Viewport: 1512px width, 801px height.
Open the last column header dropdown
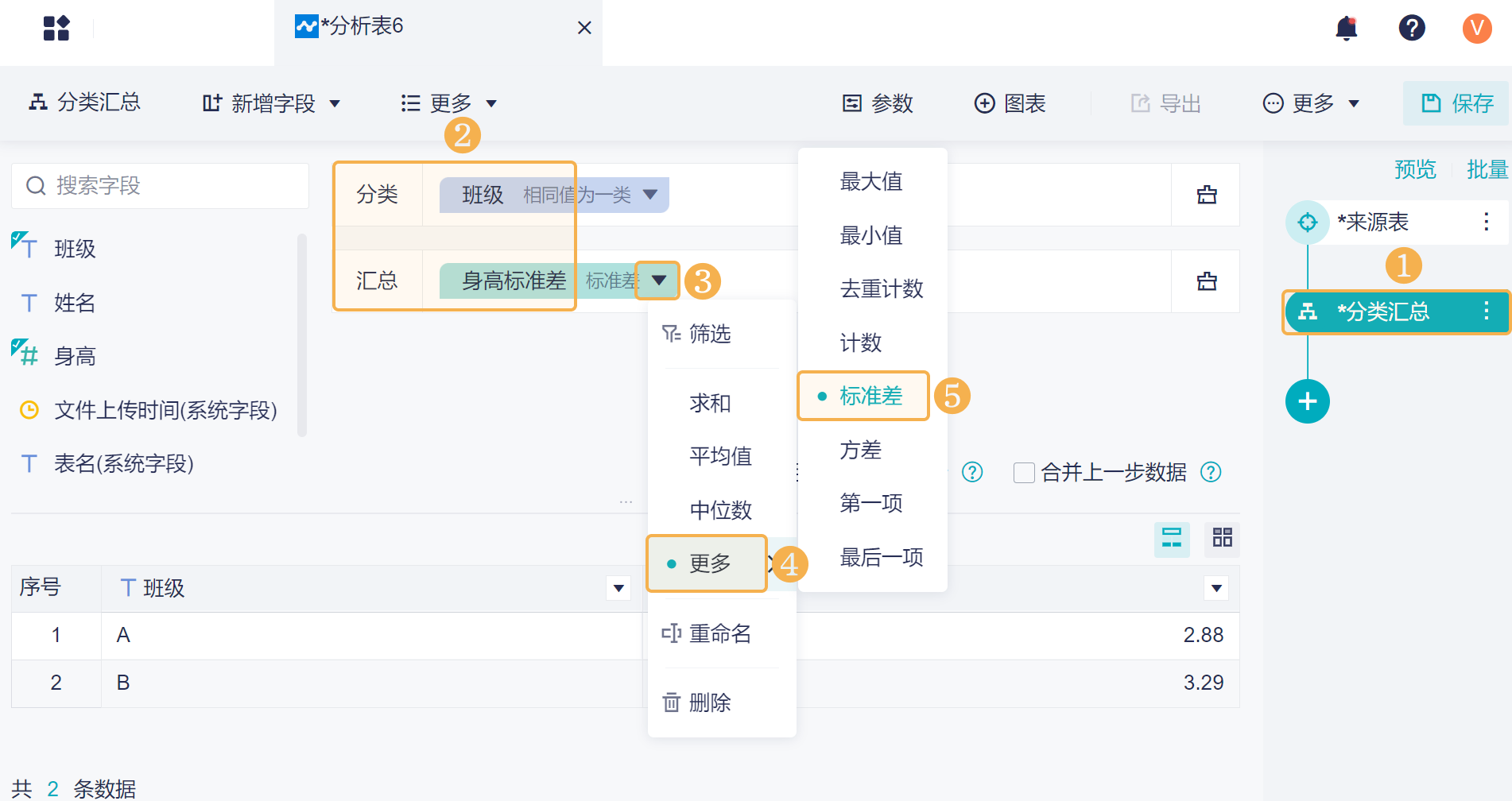click(x=1216, y=589)
